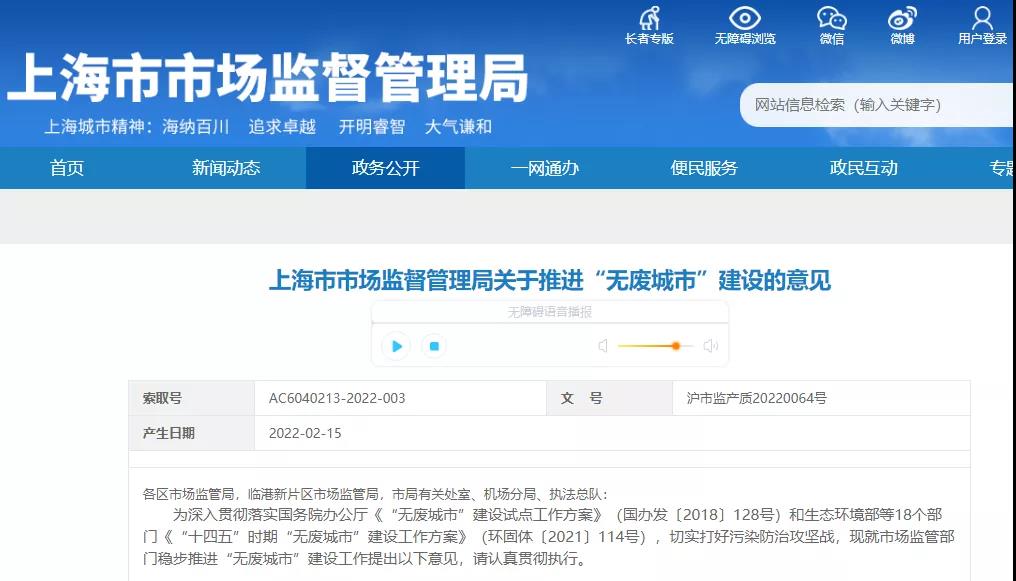Viewport: 1016px width, 581px height.
Task: Mute the left speaker icon
Action: [x=604, y=345]
